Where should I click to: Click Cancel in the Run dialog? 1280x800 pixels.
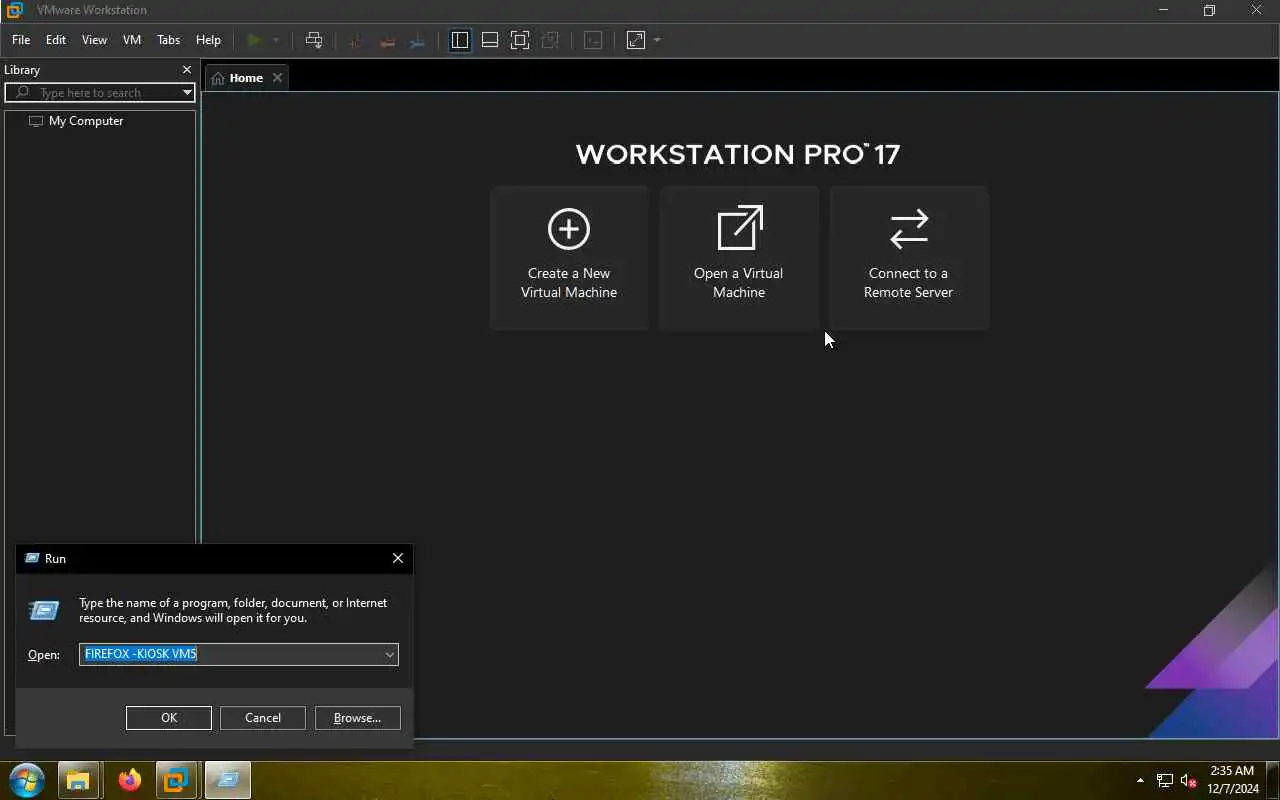point(263,718)
